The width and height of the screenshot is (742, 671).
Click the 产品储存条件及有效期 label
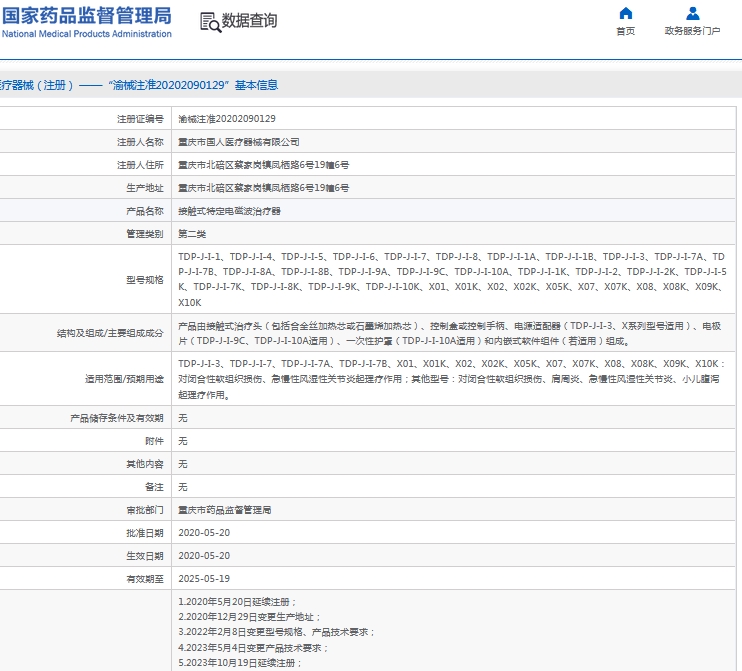(x=117, y=418)
